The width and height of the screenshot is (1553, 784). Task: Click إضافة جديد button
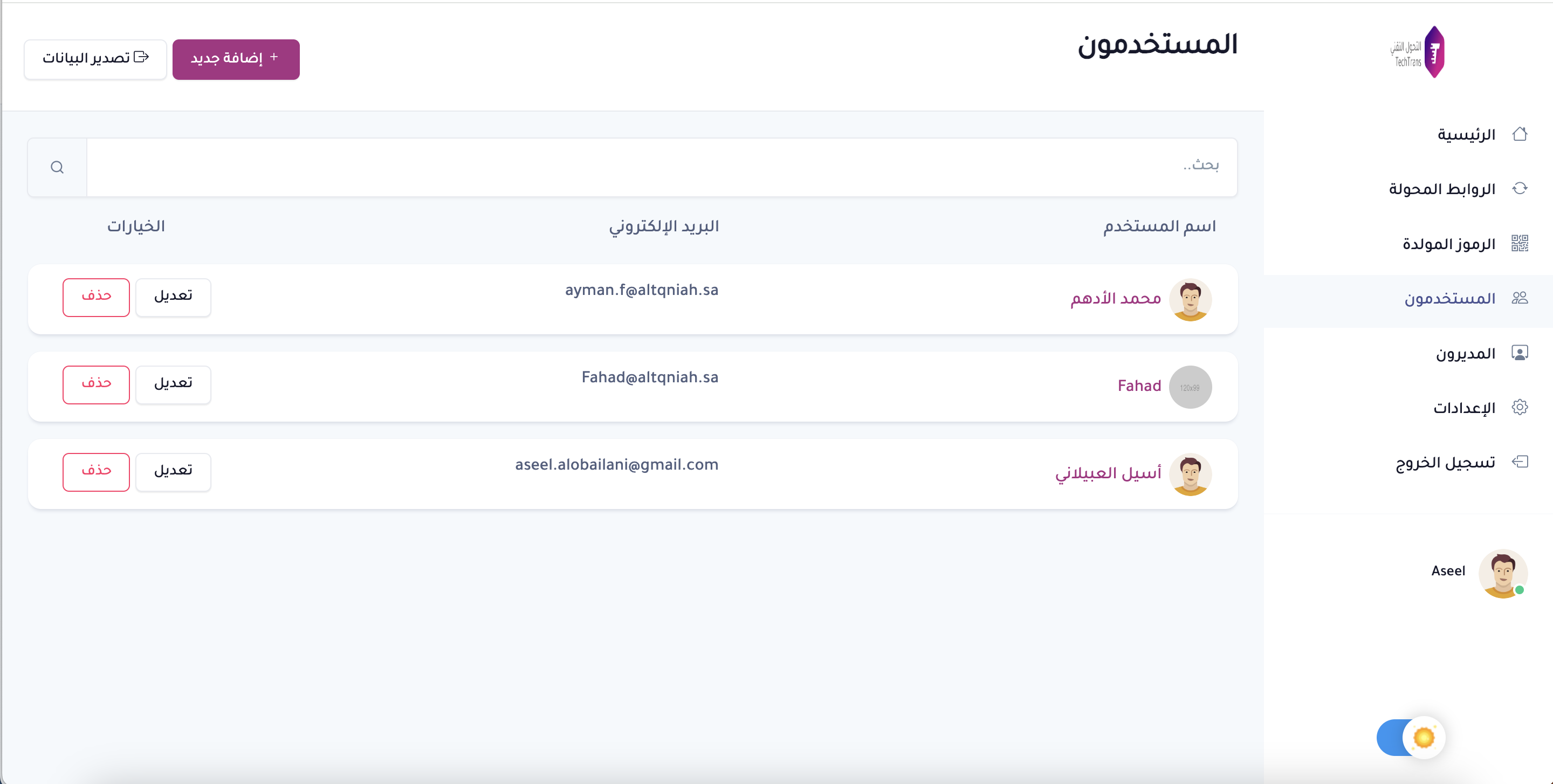pos(236,59)
